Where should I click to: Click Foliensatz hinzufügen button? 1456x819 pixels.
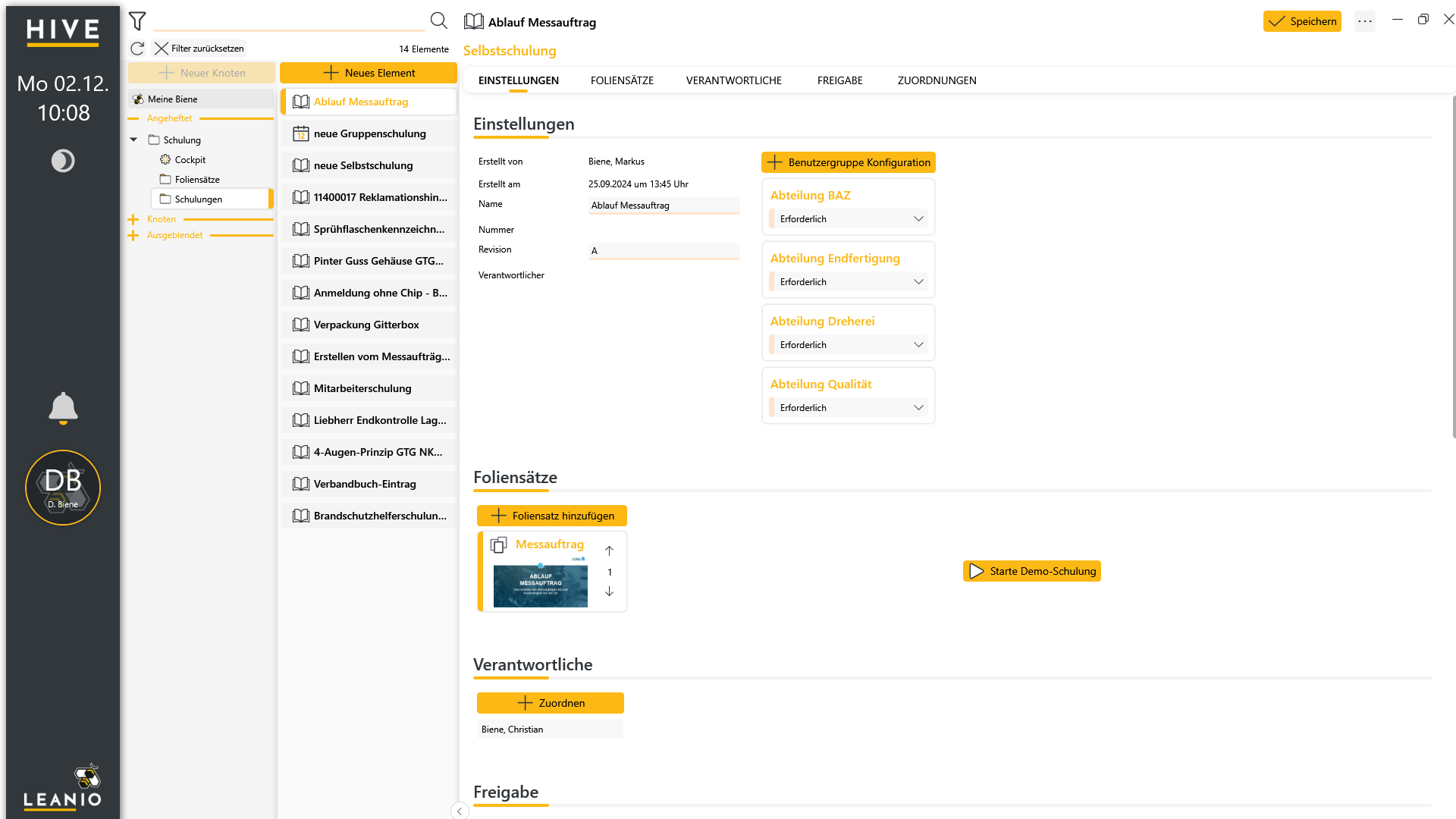pyautogui.click(x=551, y=516)
